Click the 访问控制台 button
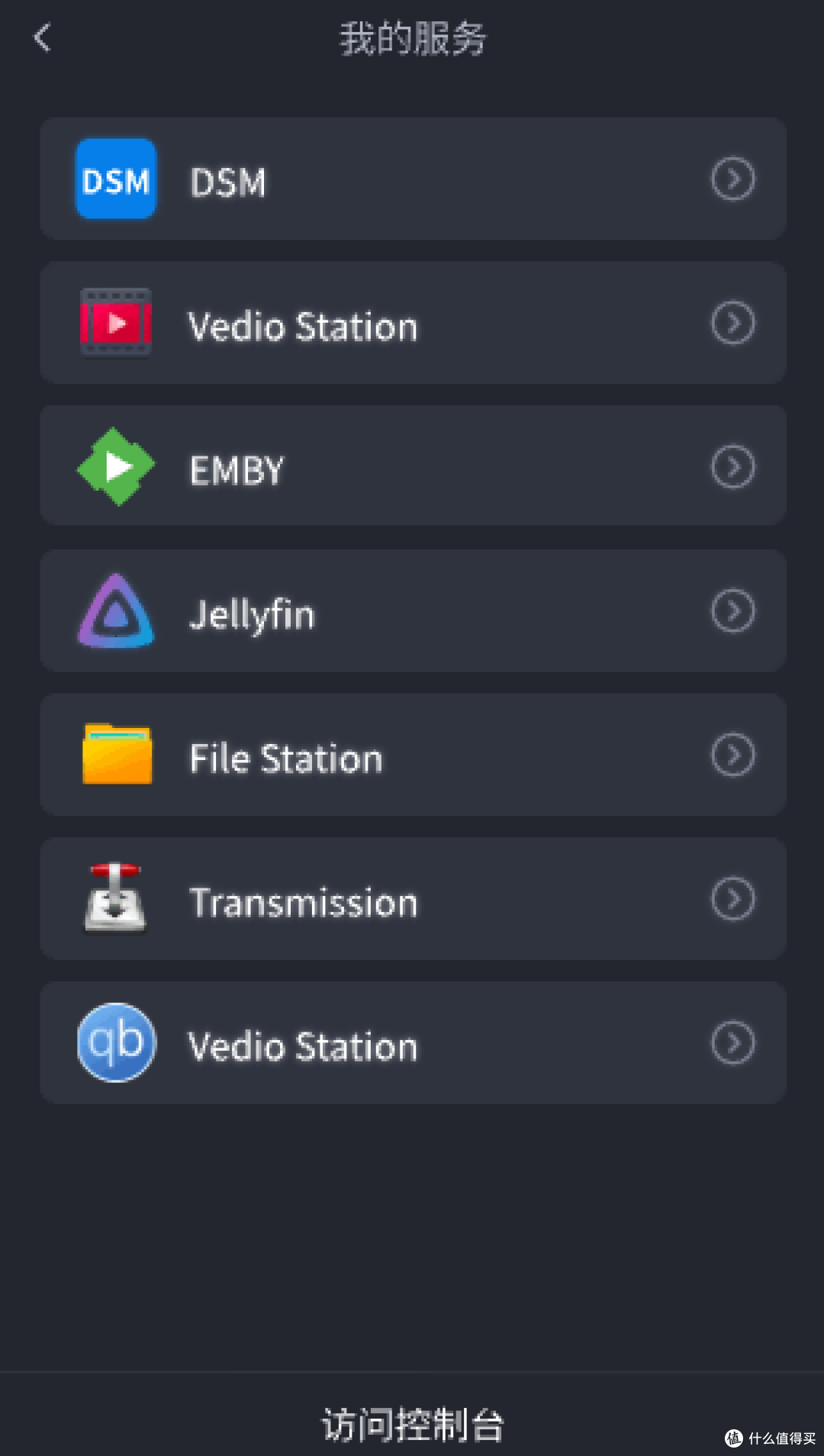Screen dimensions: 824x1456 click(x=413, y=1424)
